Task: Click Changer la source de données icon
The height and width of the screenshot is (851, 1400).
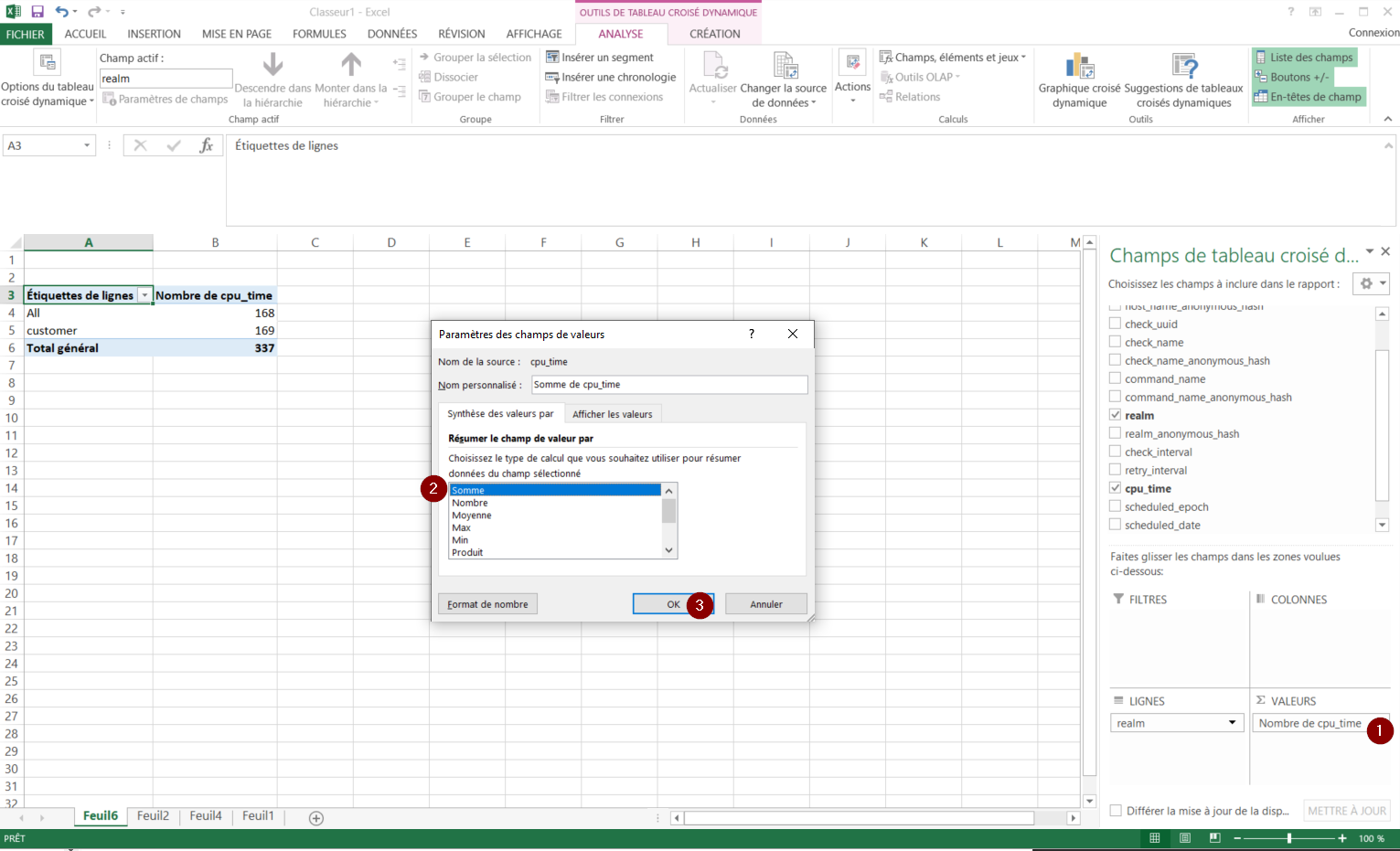Action: tap(785, 67)
